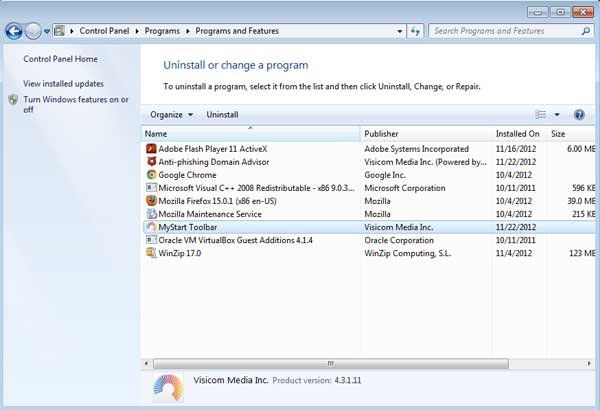Click the scroll left arrow
Screen dimensions: 600x410
(147, 363)
